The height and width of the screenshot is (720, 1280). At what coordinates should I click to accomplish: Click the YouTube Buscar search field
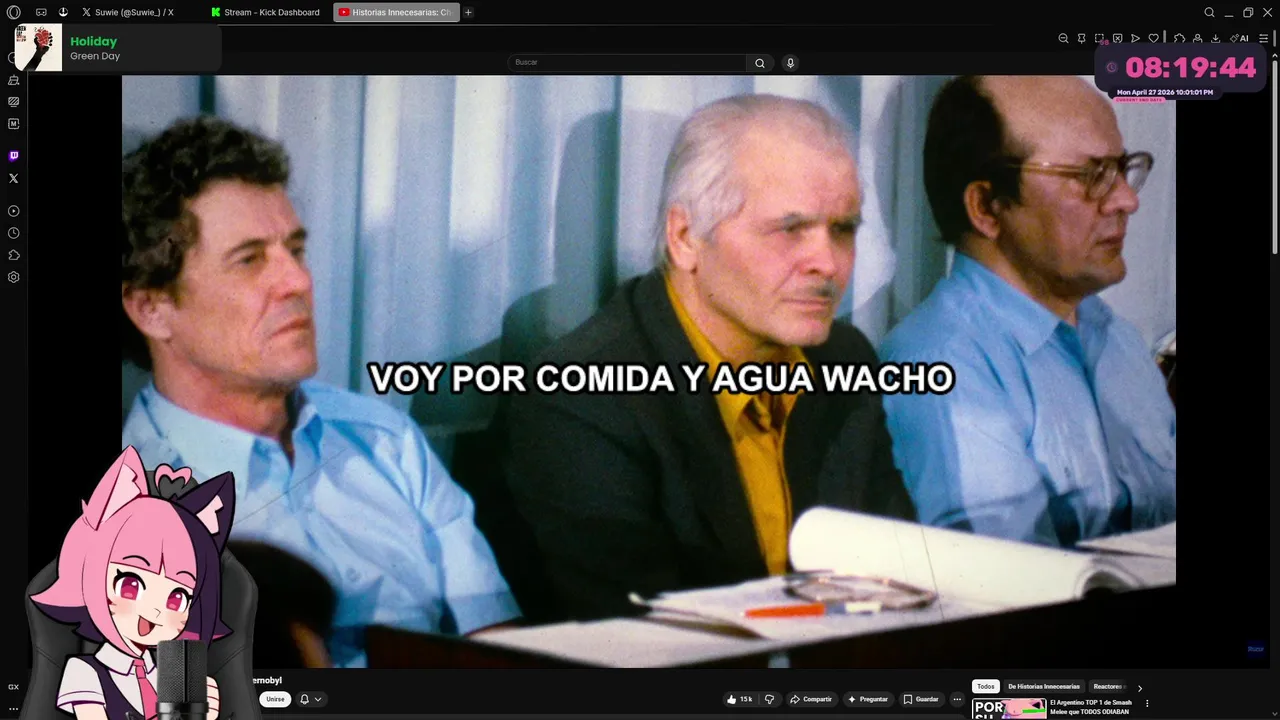[627, 62]
